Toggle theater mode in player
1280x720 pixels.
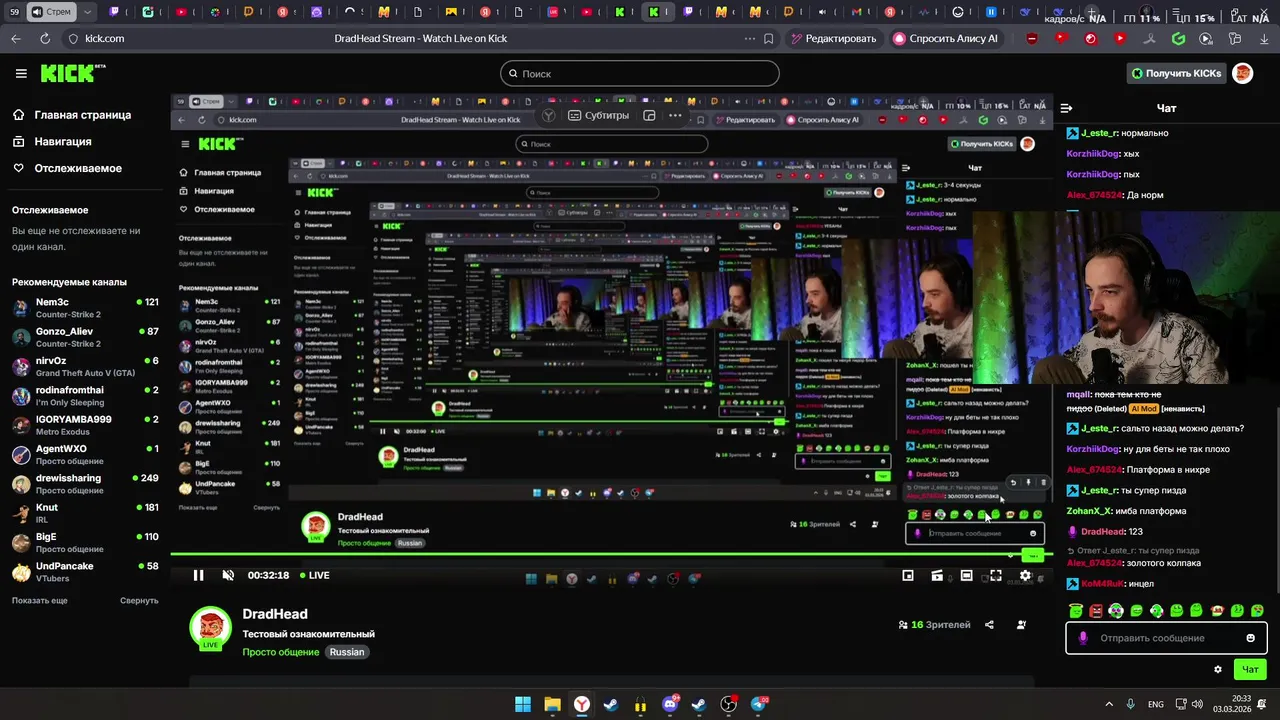pos(966,575)
